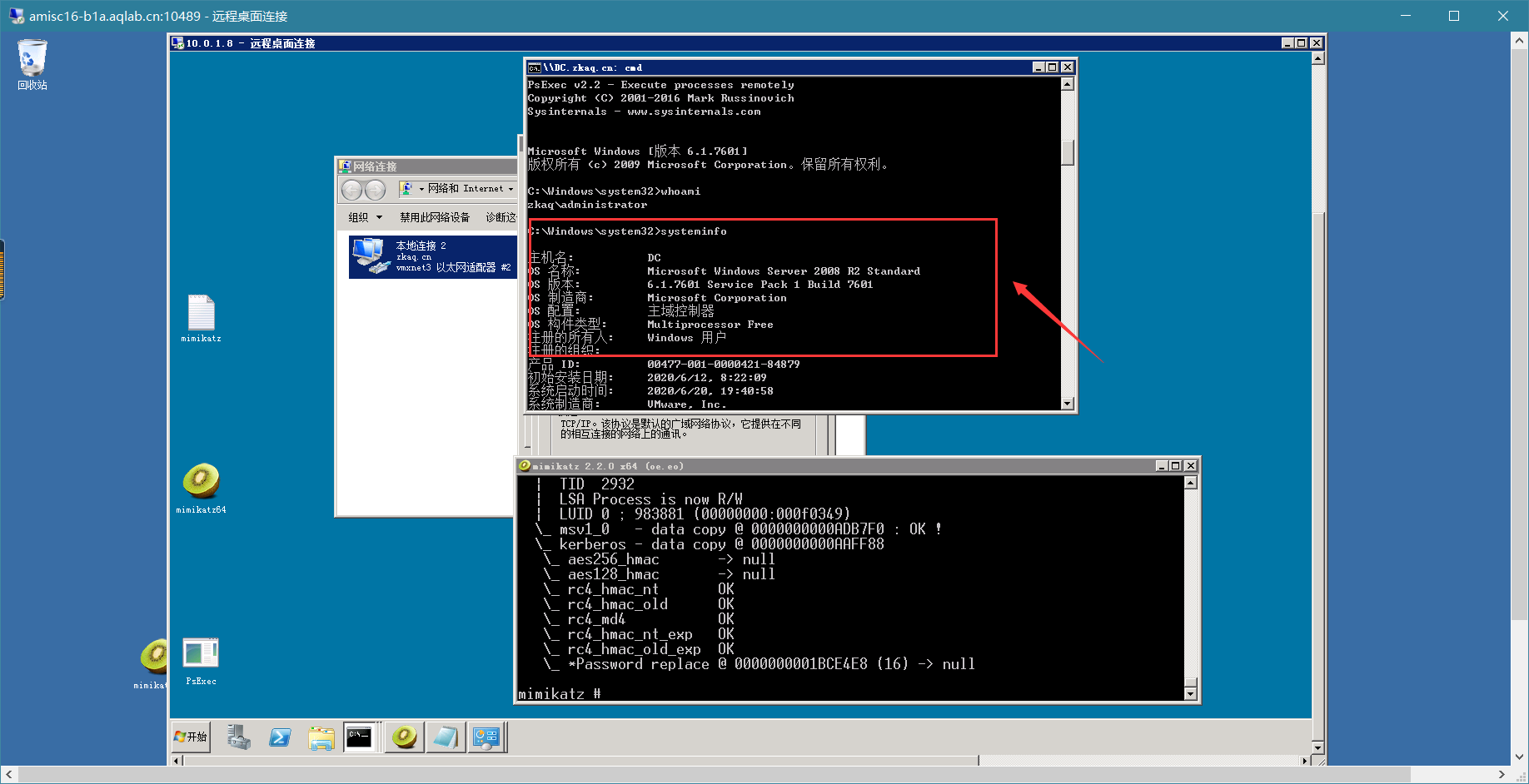Image resolution: width=1529 pixels, height=784 pixels.
Task: Expand the 组织 dropdown menu
Action: 366,217
